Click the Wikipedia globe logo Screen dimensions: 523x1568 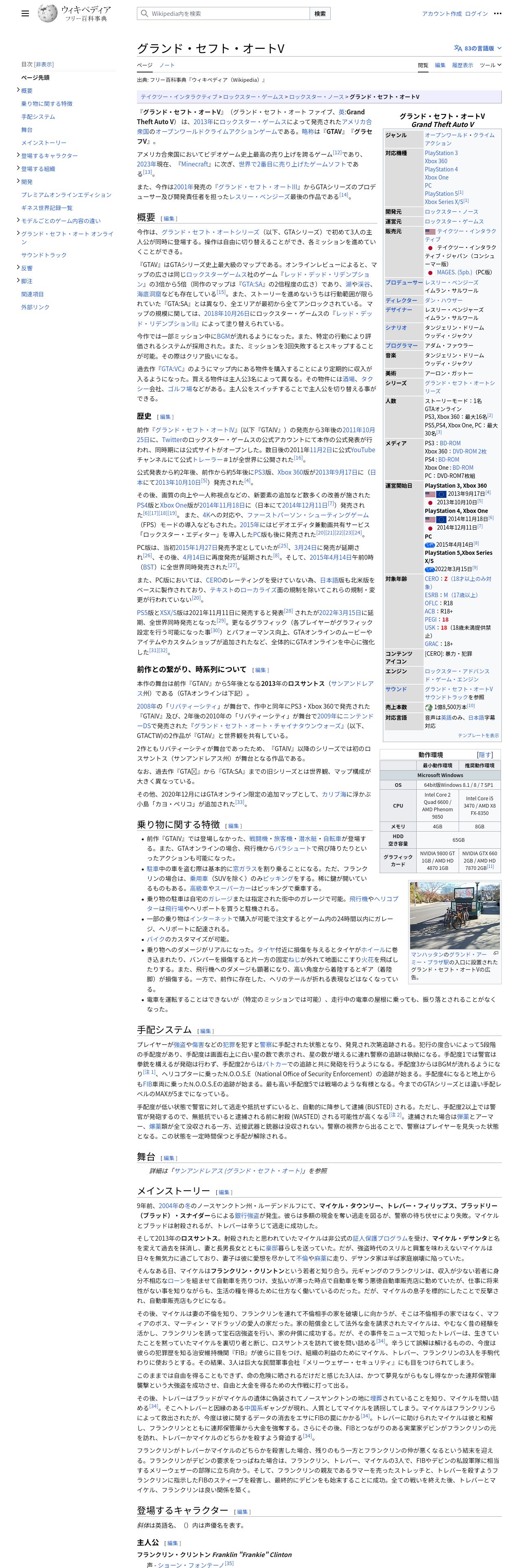[x=48, y=13]
